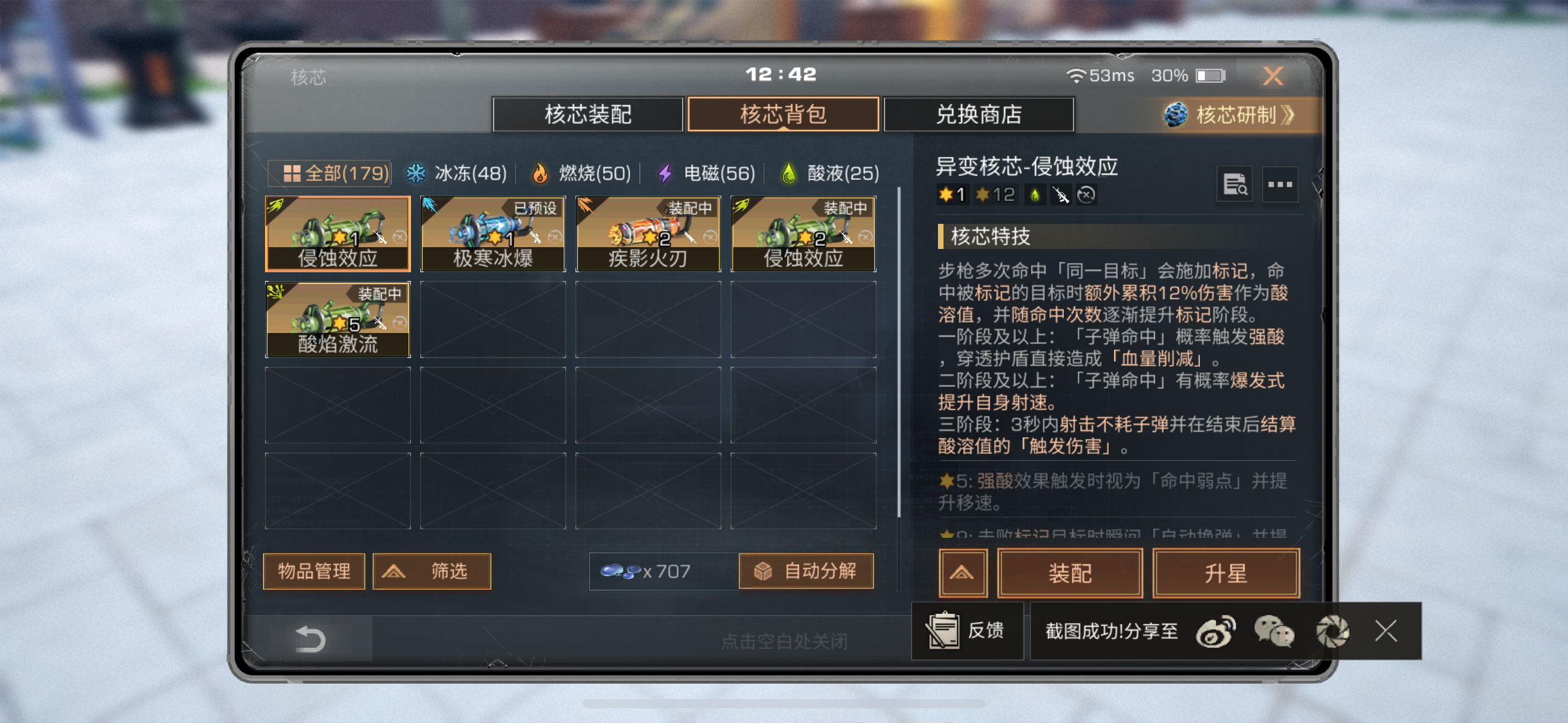Dismiss the screenshot share bar
The image size is (1568, 723).
[x=1386, y=630]
